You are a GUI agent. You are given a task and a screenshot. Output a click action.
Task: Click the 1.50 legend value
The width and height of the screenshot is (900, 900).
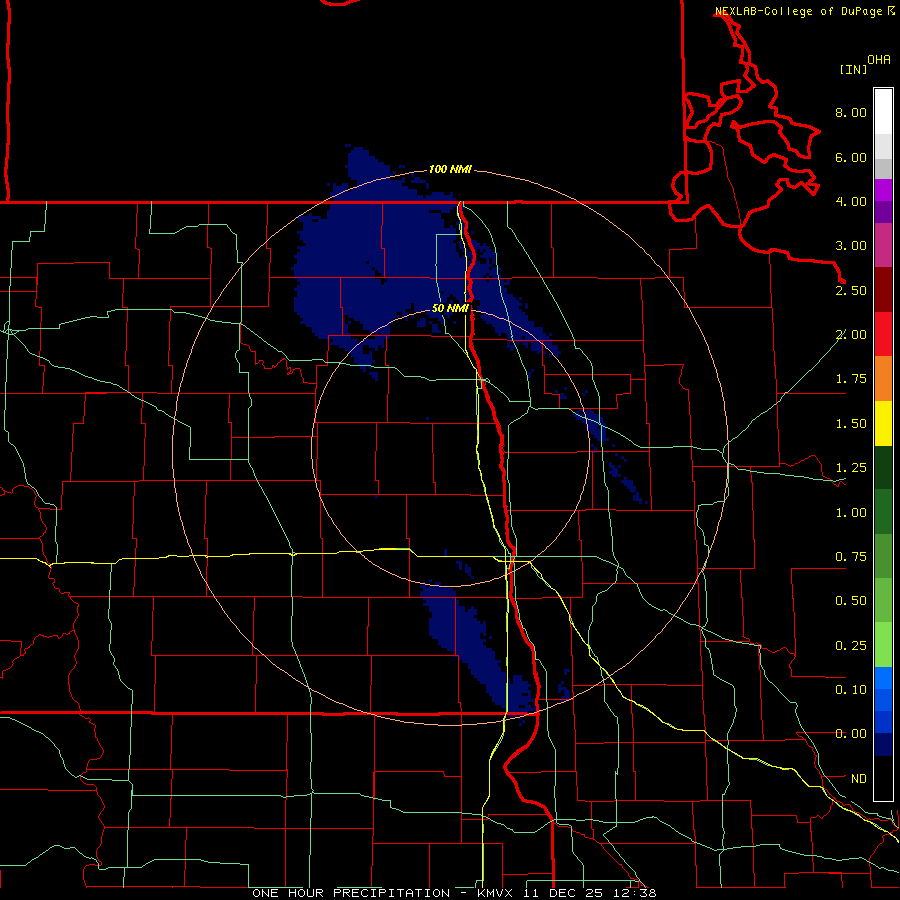point(851,424)
